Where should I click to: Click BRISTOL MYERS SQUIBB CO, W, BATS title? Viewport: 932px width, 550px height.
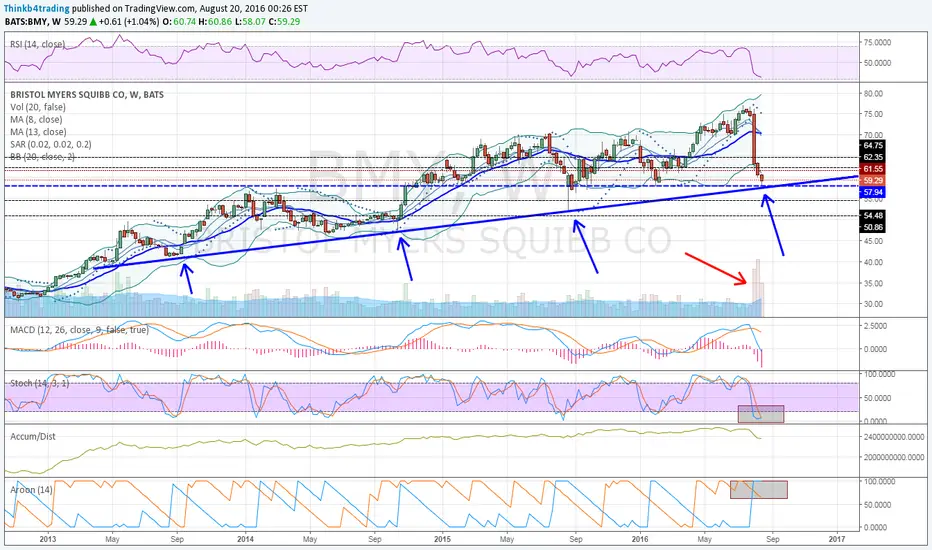(x=87, y=95)
